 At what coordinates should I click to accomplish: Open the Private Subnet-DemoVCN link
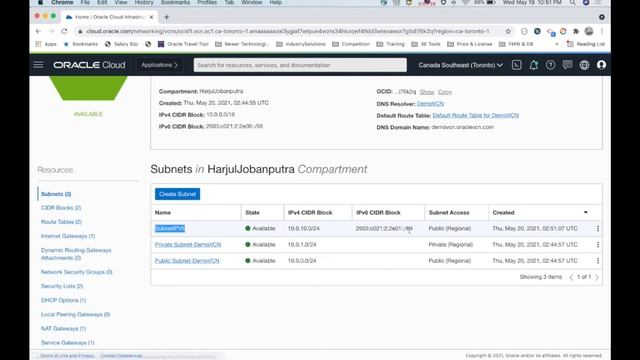click(188, 244)
